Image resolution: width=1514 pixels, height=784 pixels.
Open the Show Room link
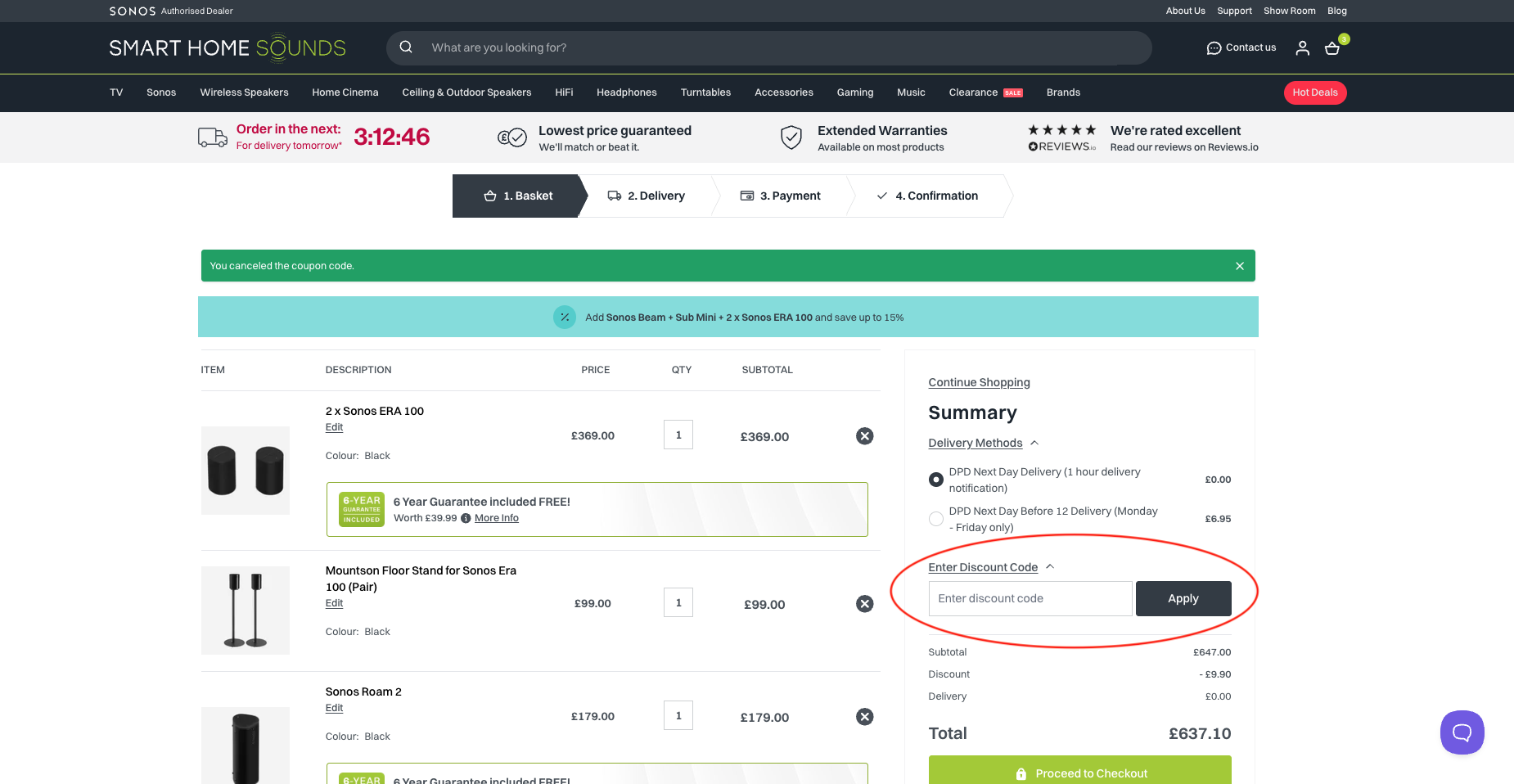1289,11
